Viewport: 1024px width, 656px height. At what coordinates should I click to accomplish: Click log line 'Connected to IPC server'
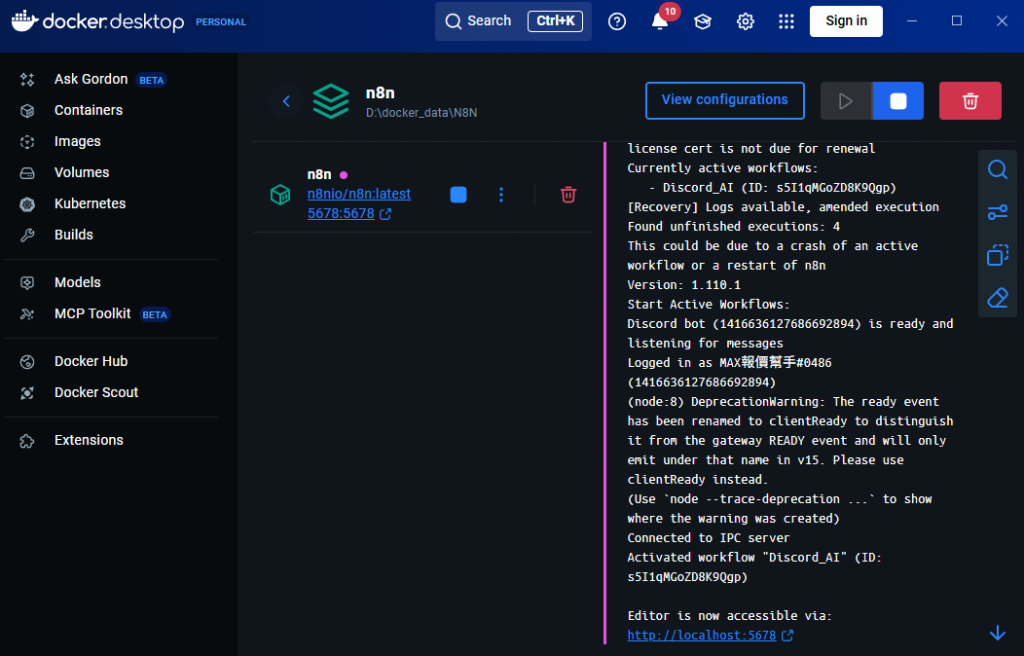tap(708, 538)
